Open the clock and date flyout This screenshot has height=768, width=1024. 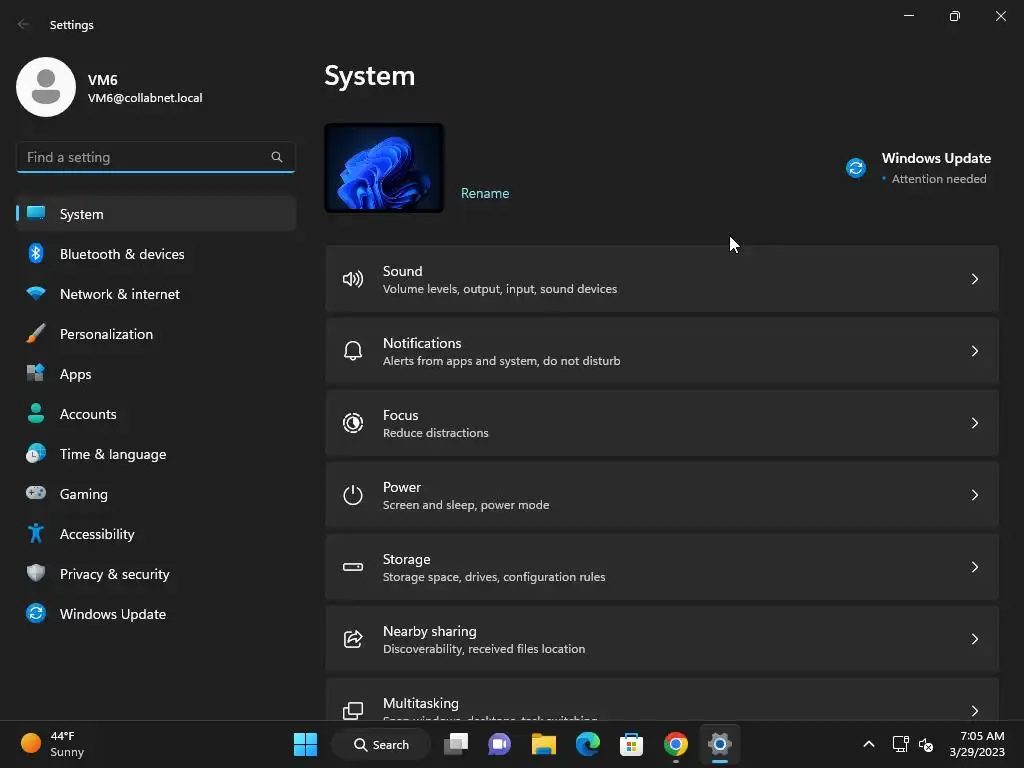click(x=977, y=744)
